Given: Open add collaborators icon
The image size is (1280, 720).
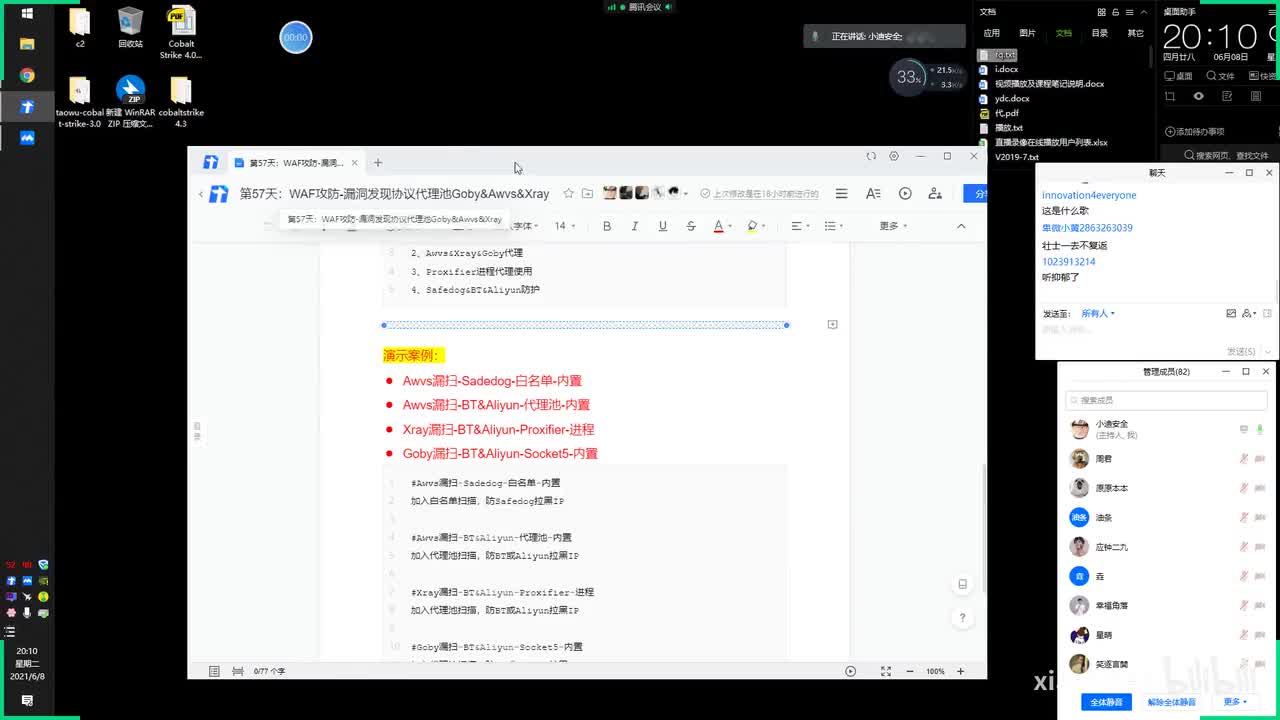Looking at the screenshot, I should [x=935, y=193].
